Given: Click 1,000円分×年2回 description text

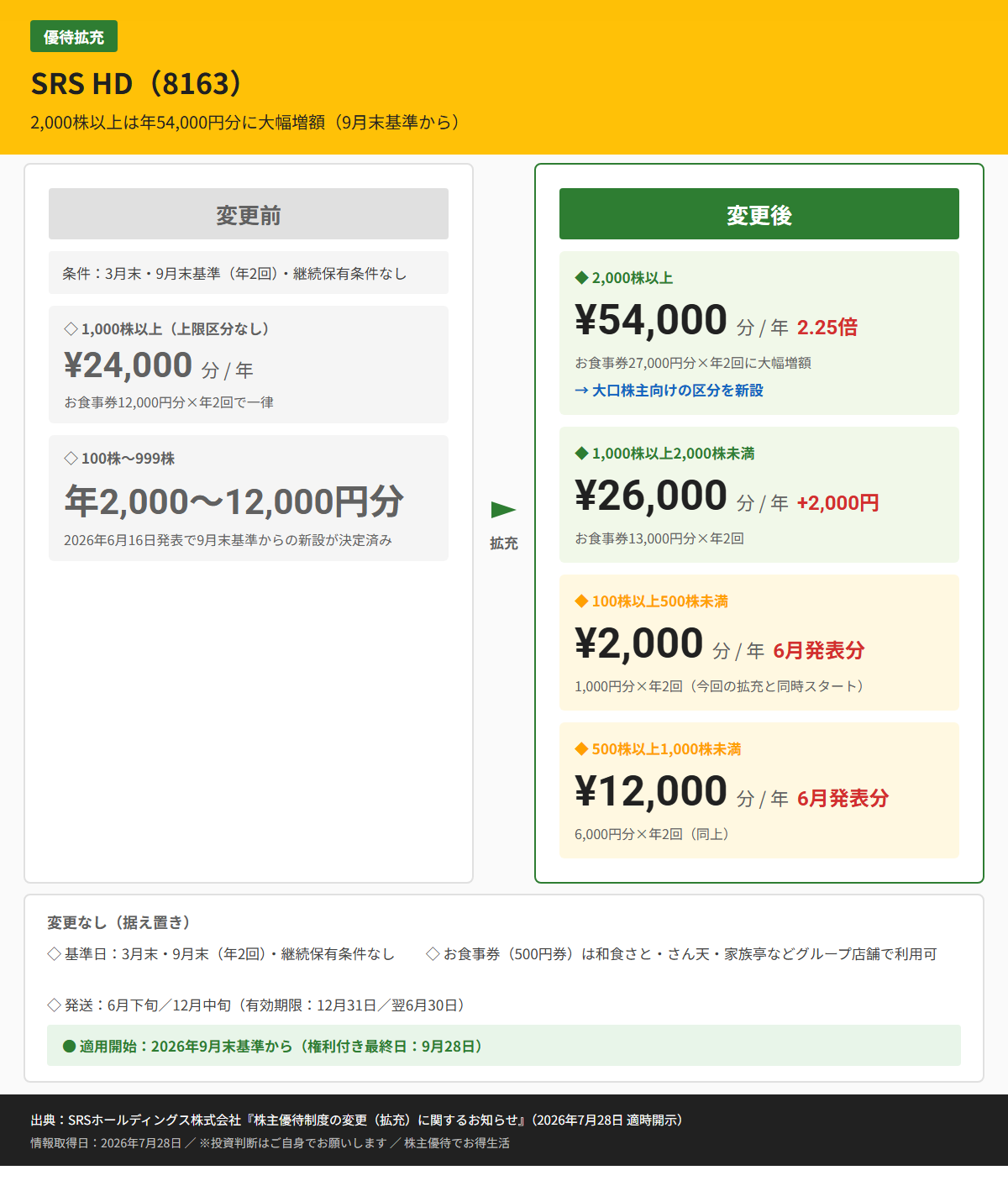Looking at the screenshot, I should point(720,686).
